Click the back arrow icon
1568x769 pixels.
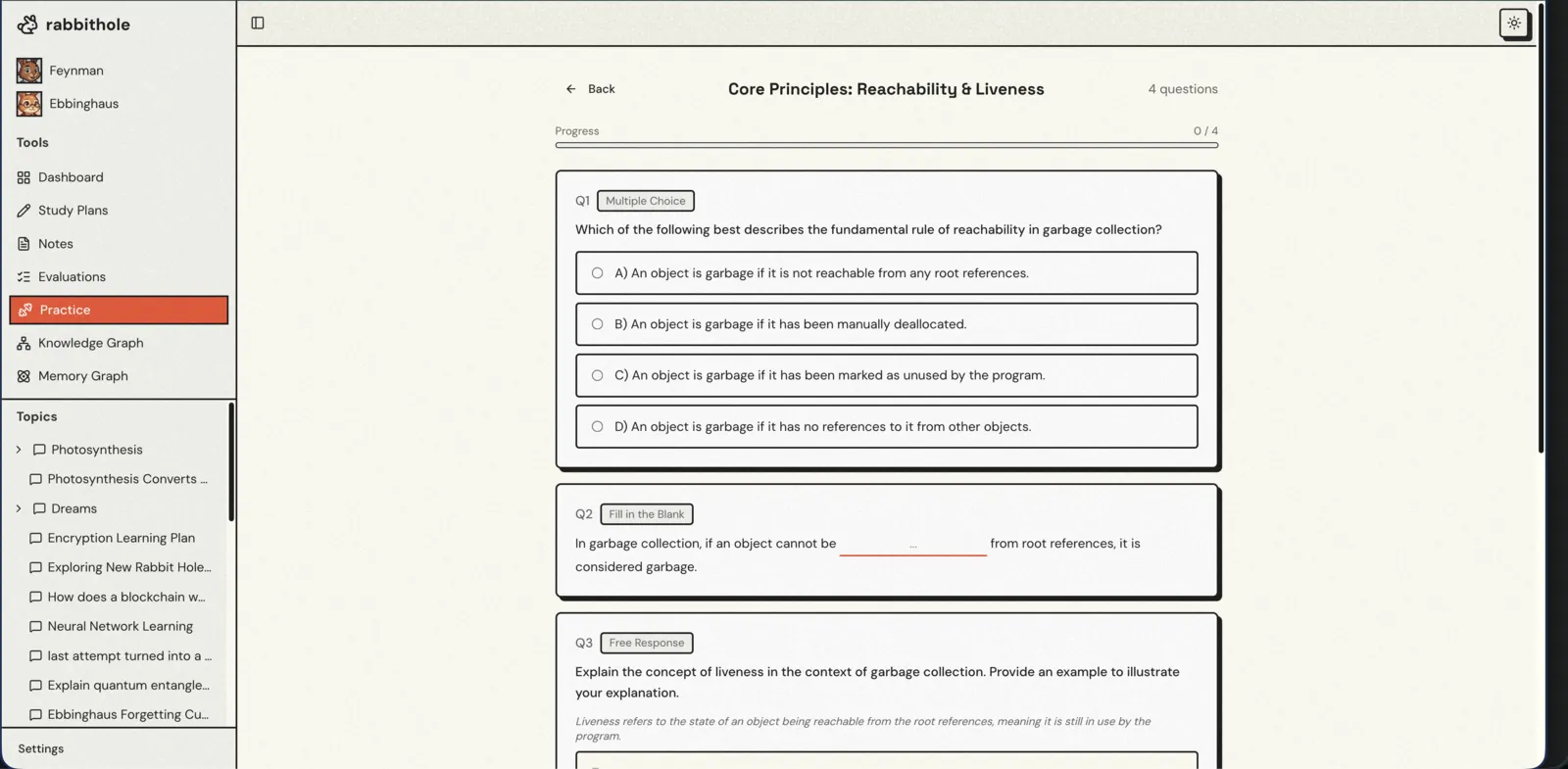(x=570, y=89)
